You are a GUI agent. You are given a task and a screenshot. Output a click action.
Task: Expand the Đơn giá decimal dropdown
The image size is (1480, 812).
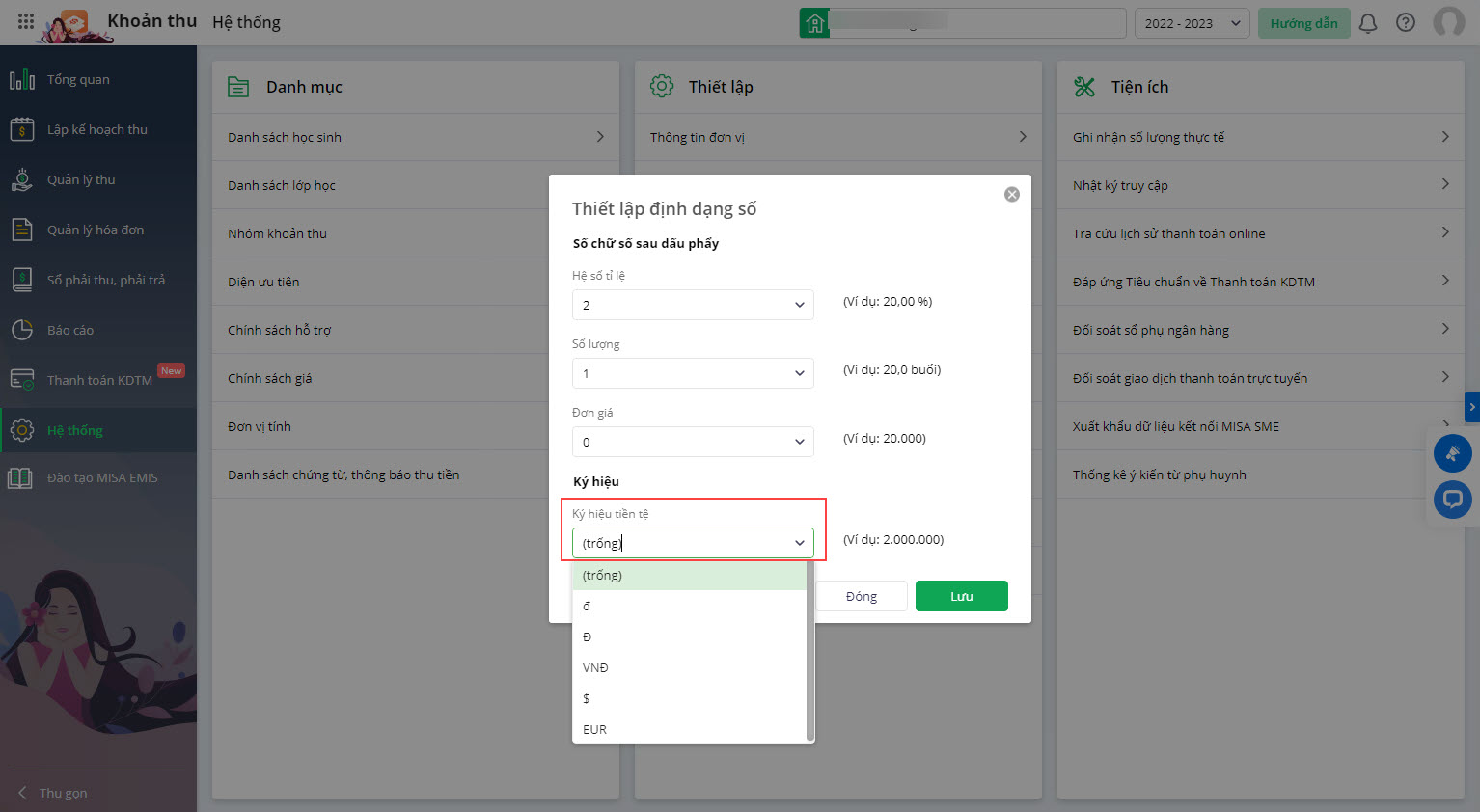pyautogui.click(x=693, y=442)
